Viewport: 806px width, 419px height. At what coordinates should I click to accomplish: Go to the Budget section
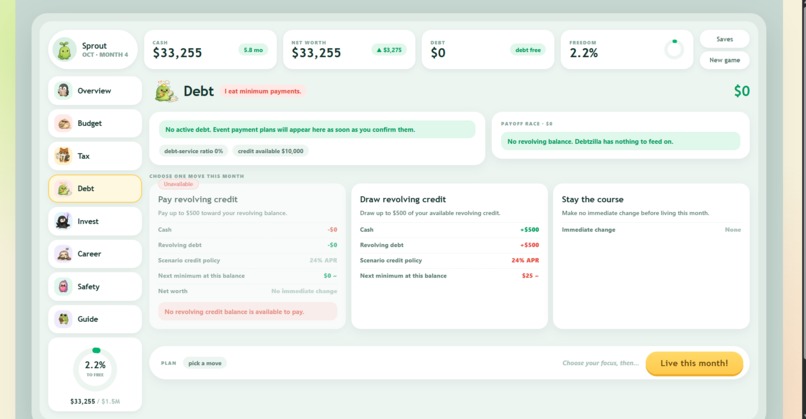pos(95,123)
